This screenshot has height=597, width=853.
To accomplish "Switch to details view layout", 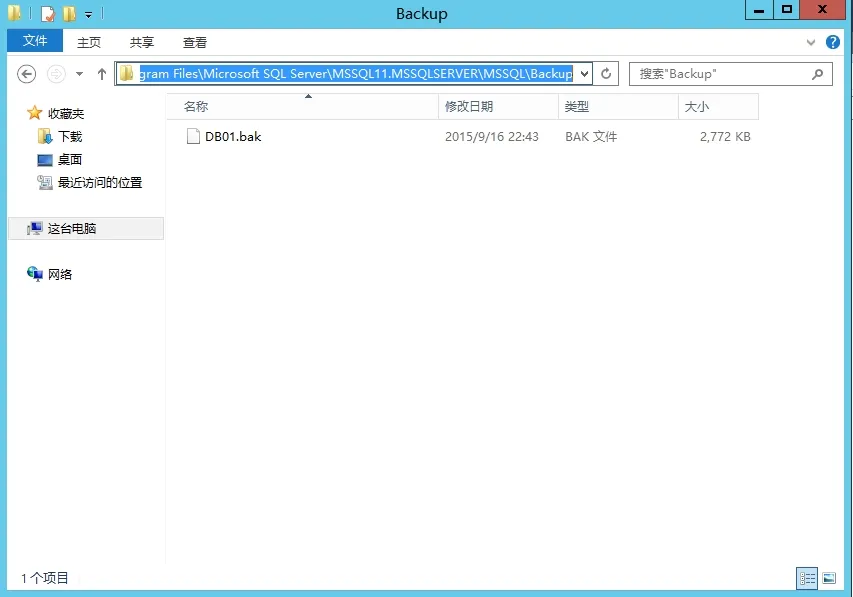I will coord(807,578).
